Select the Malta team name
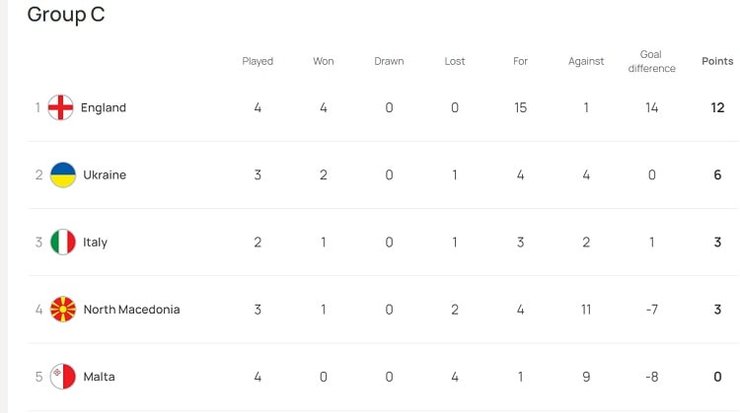The height and width of the screenshot is (413, 740). click(x=98, y=377)
